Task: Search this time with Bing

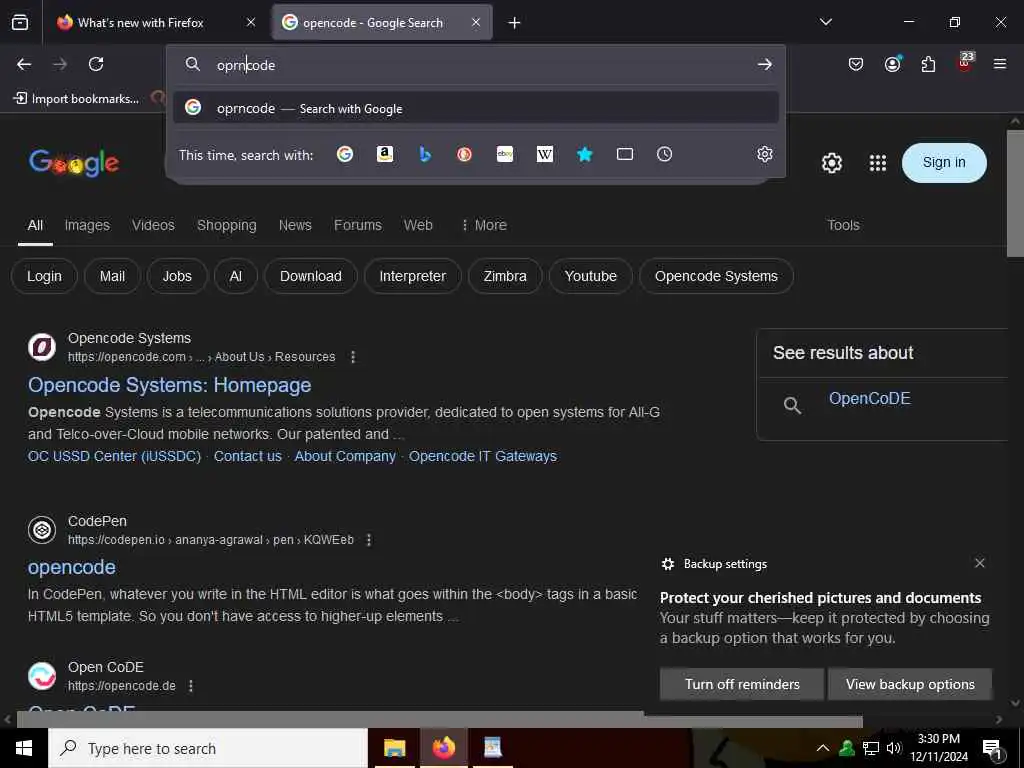Action: [424, 154]
